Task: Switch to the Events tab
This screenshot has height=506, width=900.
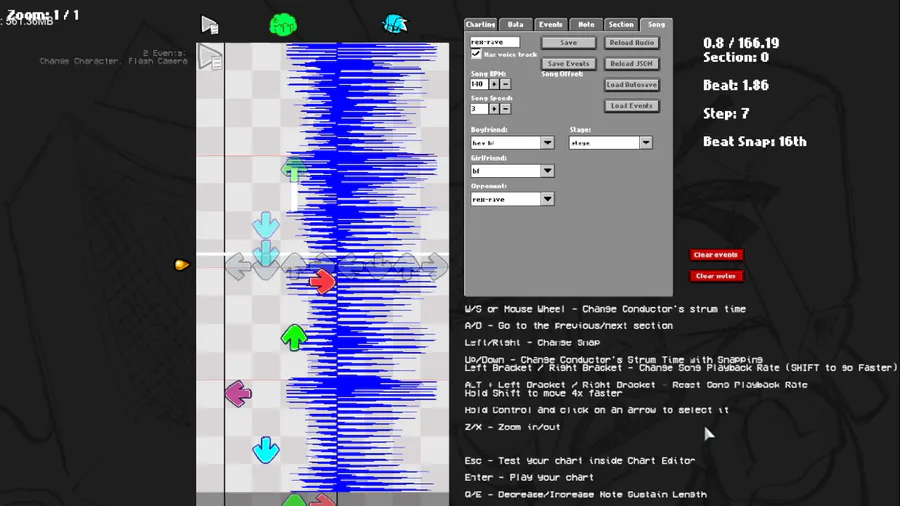Action: coord(550,24)
